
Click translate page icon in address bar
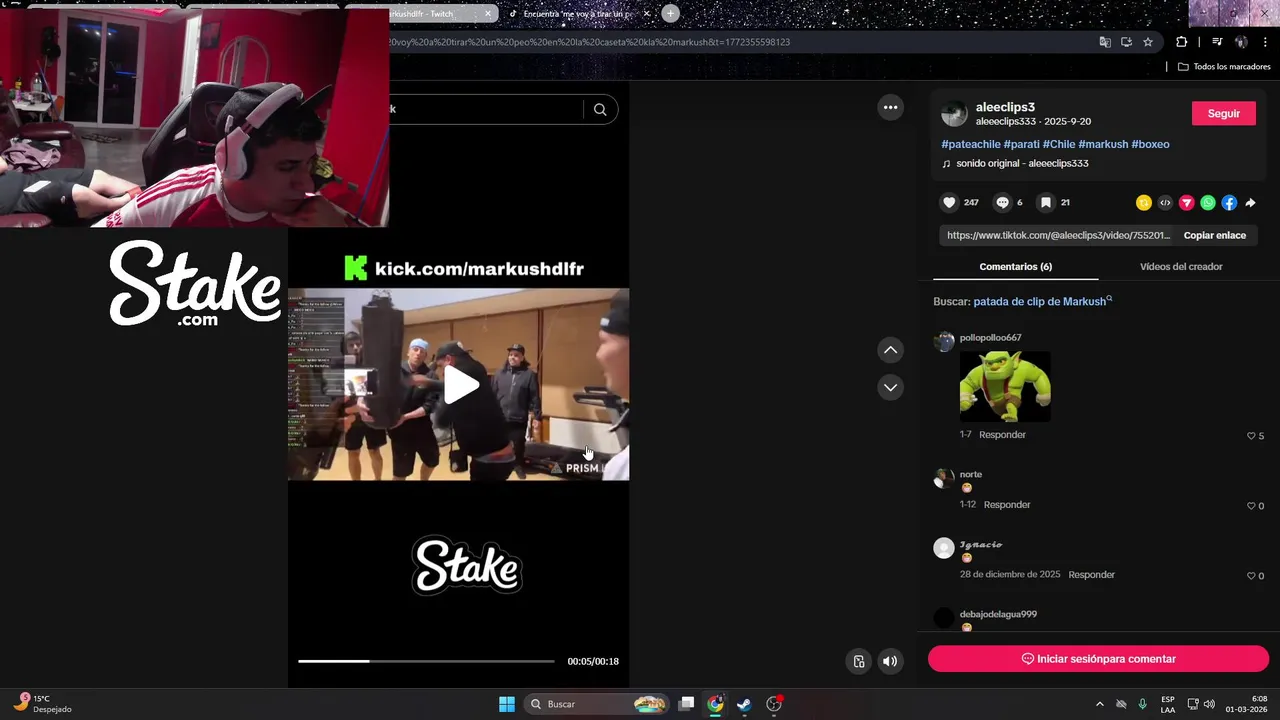[x=1104, y=42]
